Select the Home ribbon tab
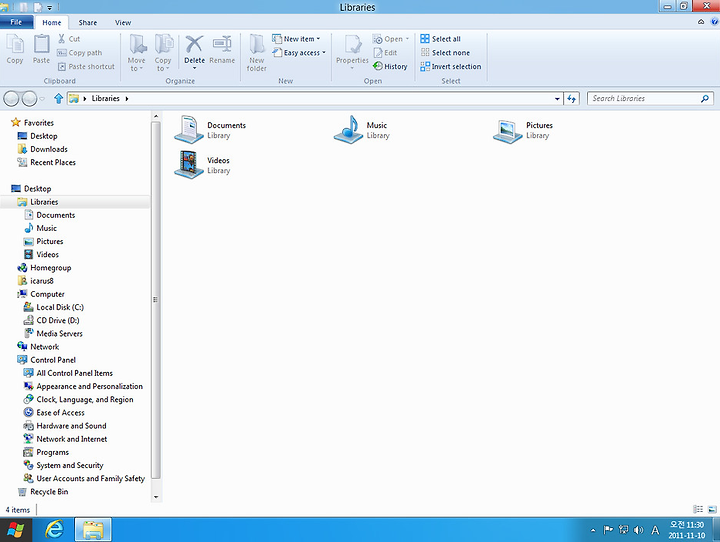 click(x=51, y=23)
